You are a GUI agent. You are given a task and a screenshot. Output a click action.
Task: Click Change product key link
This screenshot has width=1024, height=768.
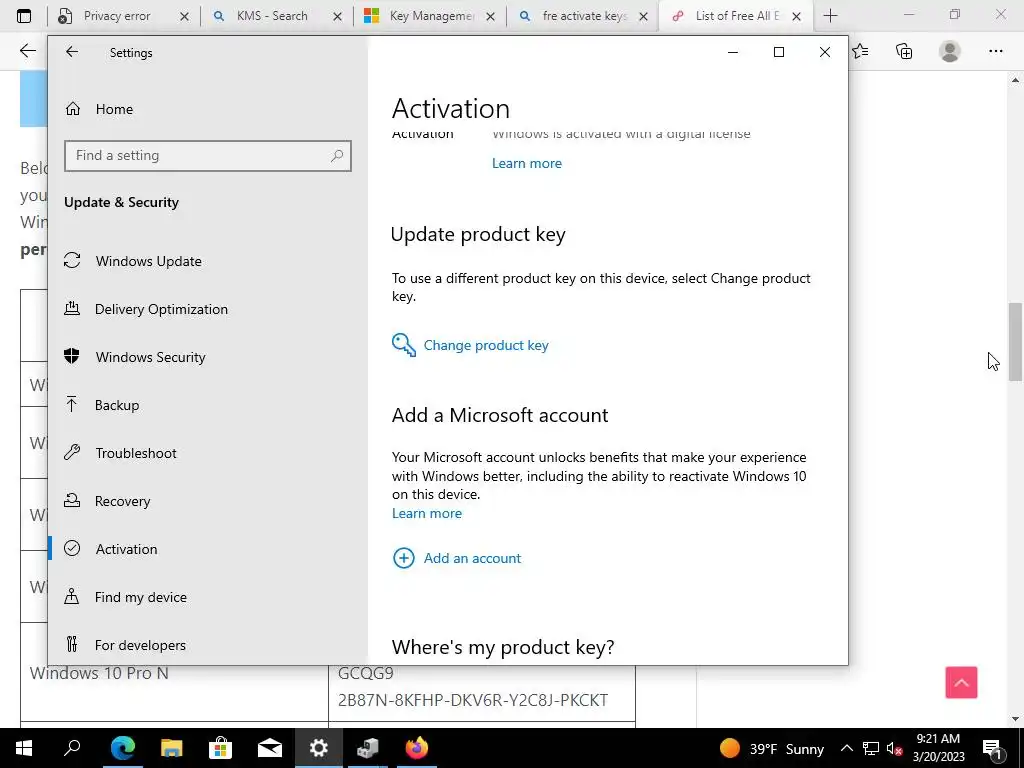click(x=486, y=345)
